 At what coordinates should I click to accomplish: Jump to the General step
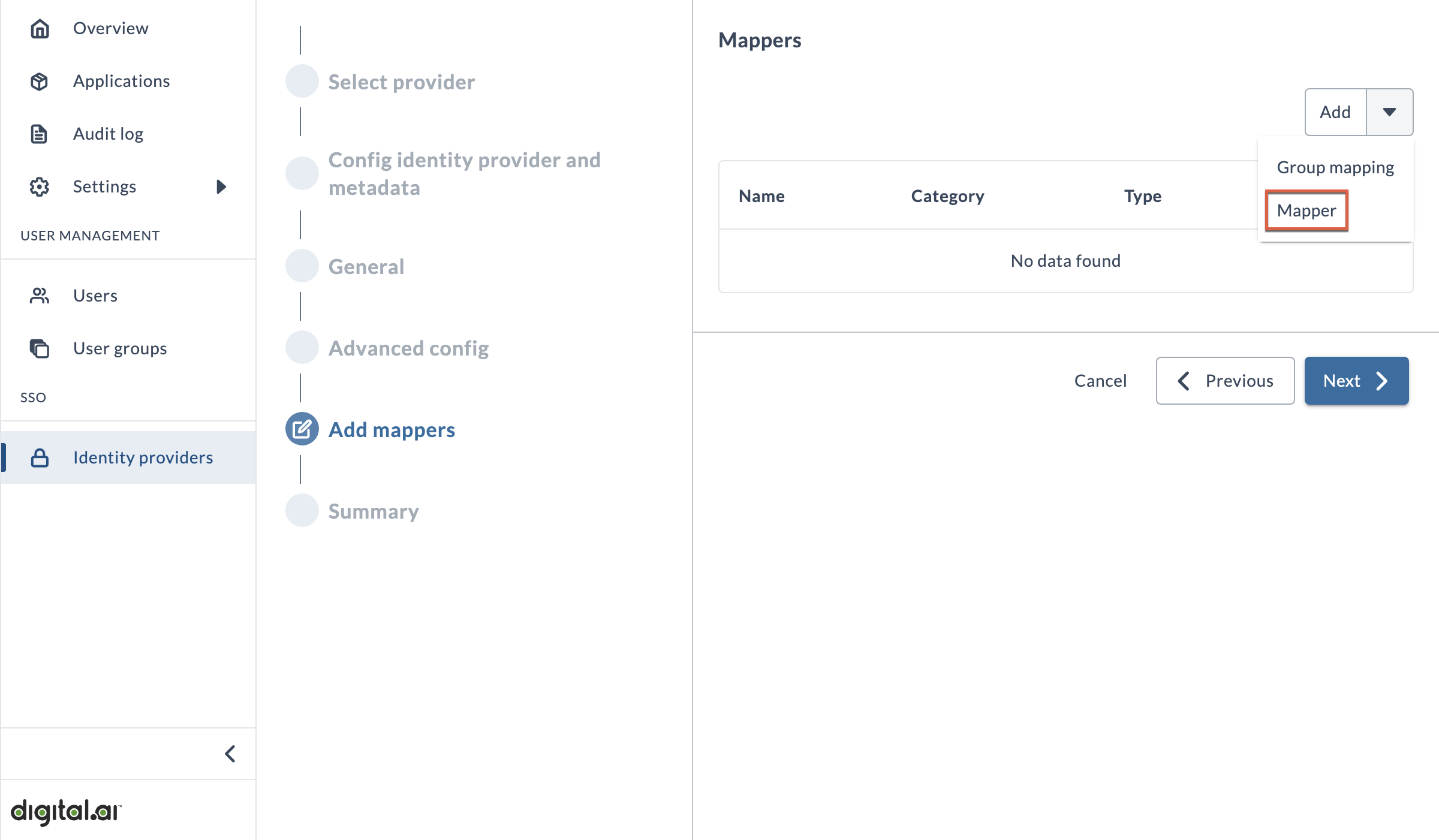click(366, 266)
